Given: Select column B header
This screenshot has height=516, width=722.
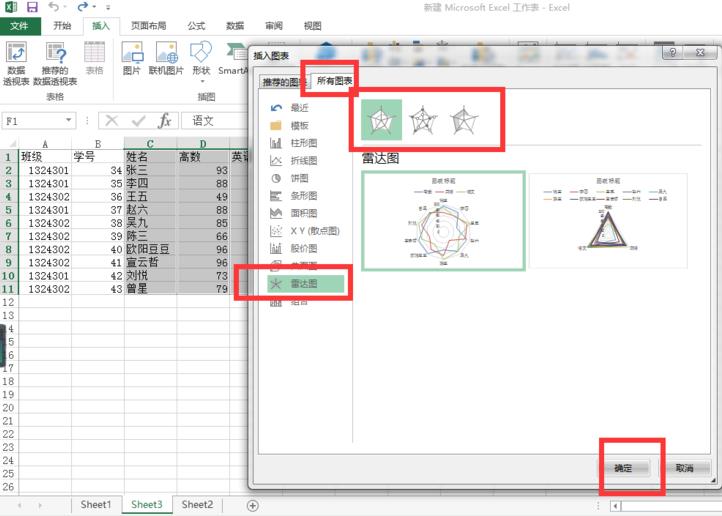Looking at the screenshot, I should [x=98, y=144].
